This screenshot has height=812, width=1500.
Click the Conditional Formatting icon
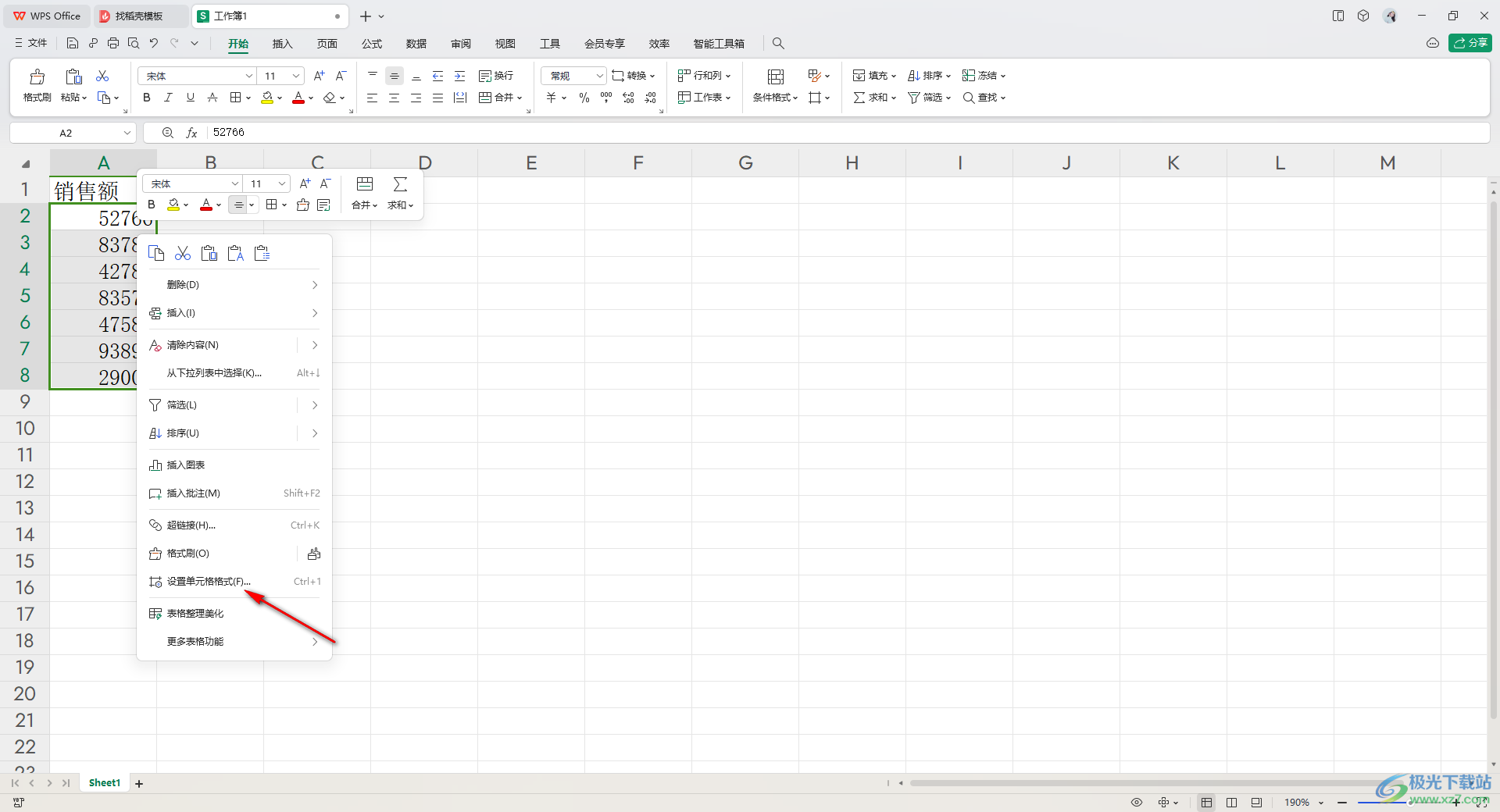click(x=776, y=77)
